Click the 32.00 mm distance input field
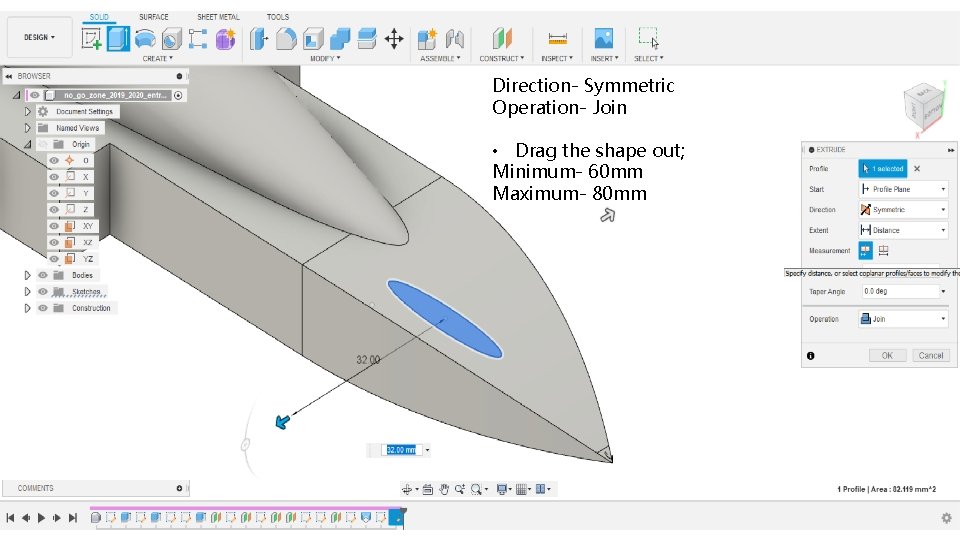Screen dimensions: 960x540 (402, 450)
